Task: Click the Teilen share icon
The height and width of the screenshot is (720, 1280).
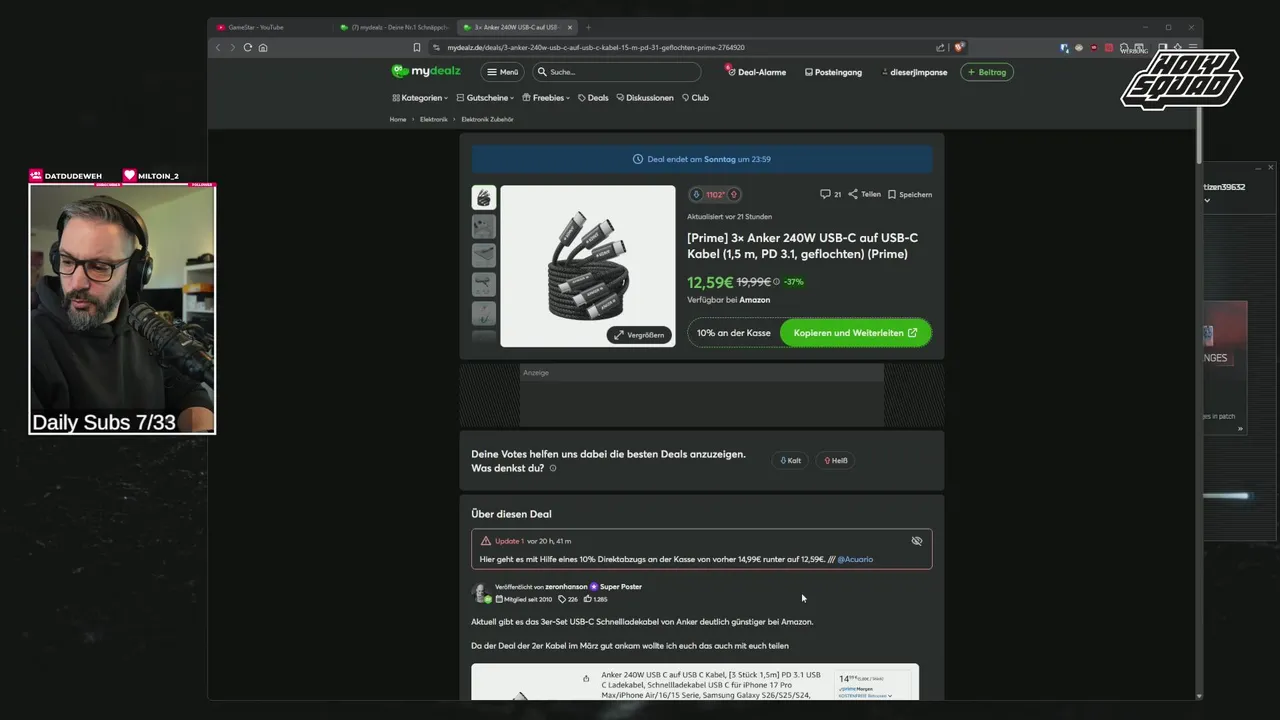Action: coord(864,194)
